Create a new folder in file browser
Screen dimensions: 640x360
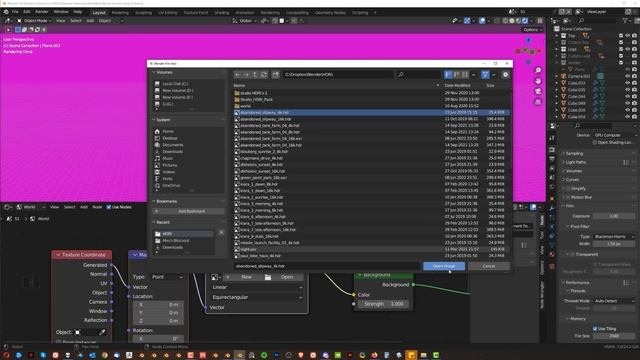click(276, 75)
